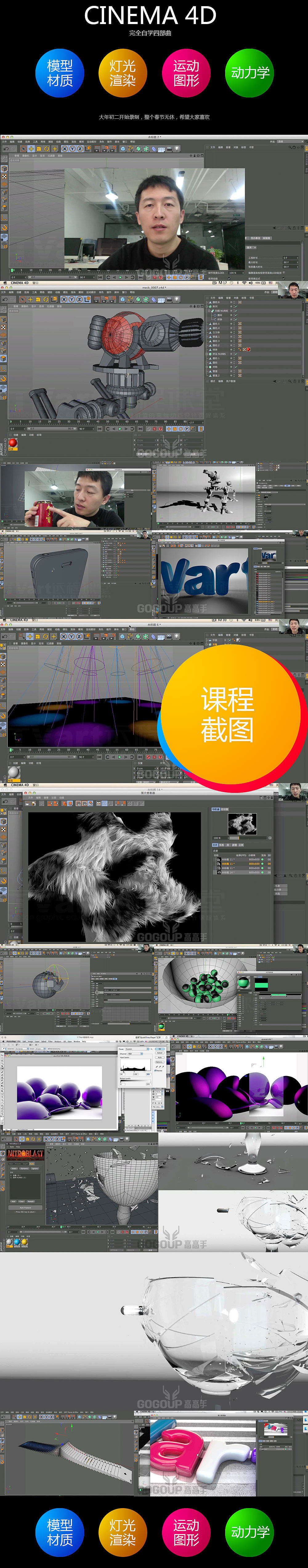This screenshot has height=1568, width=308.
Task: Open 模式 in the mech screenshot attribute manager
Action: pos(213,381)
